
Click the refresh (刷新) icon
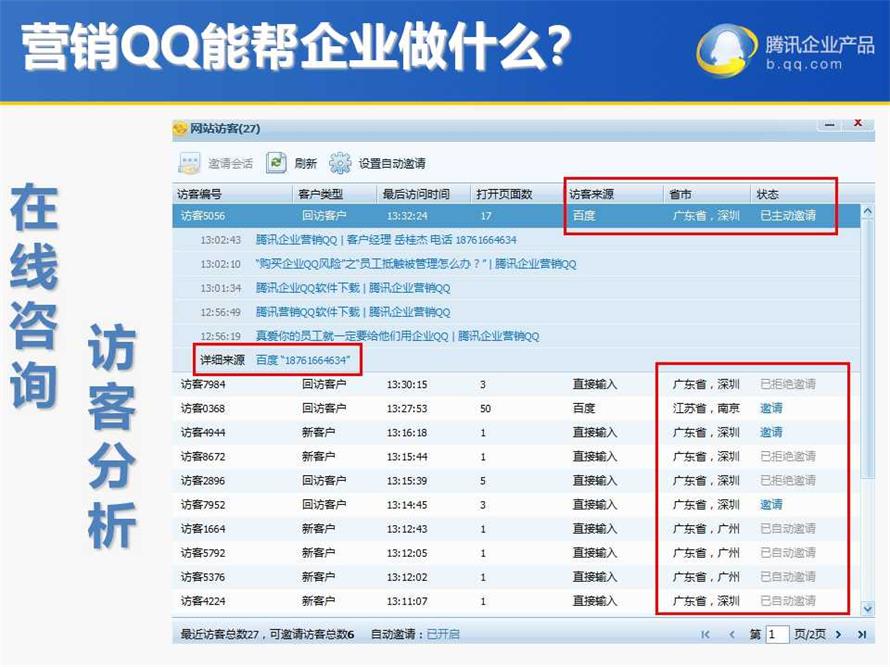click(x=277, y=163)
